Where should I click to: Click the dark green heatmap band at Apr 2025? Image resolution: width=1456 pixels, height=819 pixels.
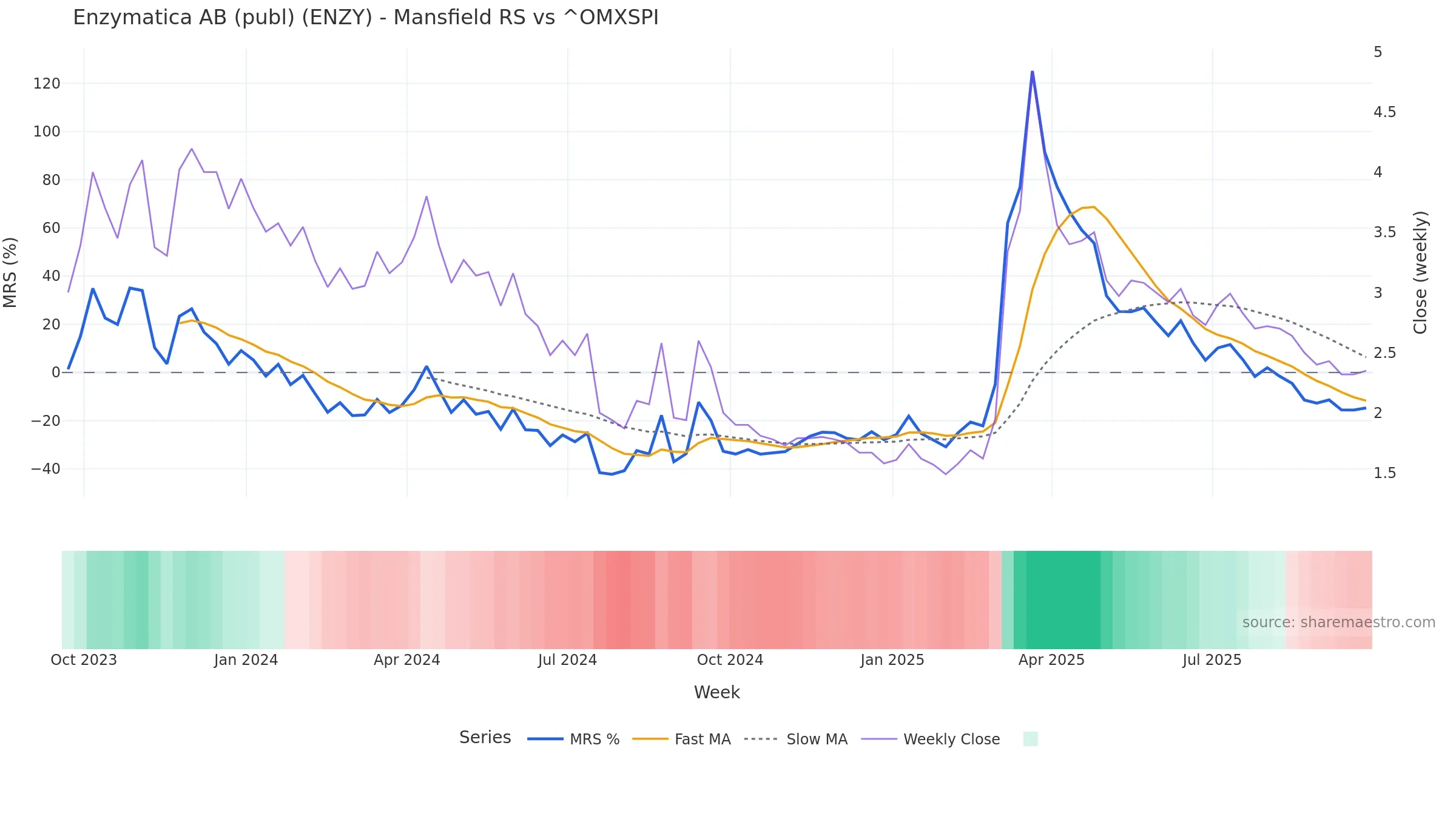[1063, 600]
